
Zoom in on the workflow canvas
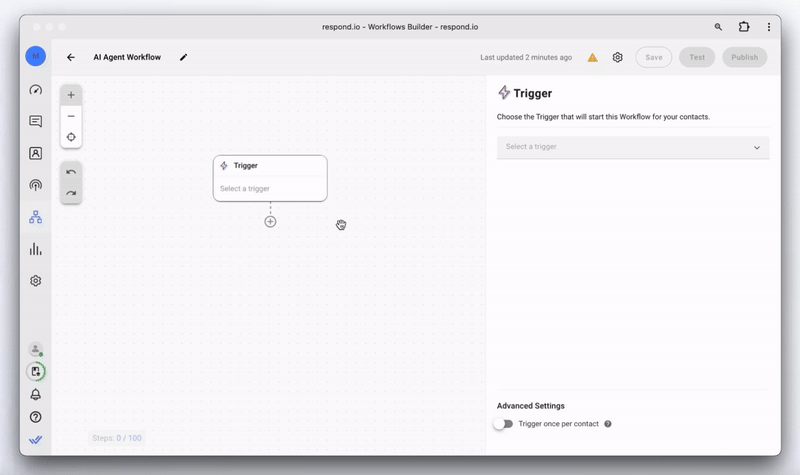point(71,95)
